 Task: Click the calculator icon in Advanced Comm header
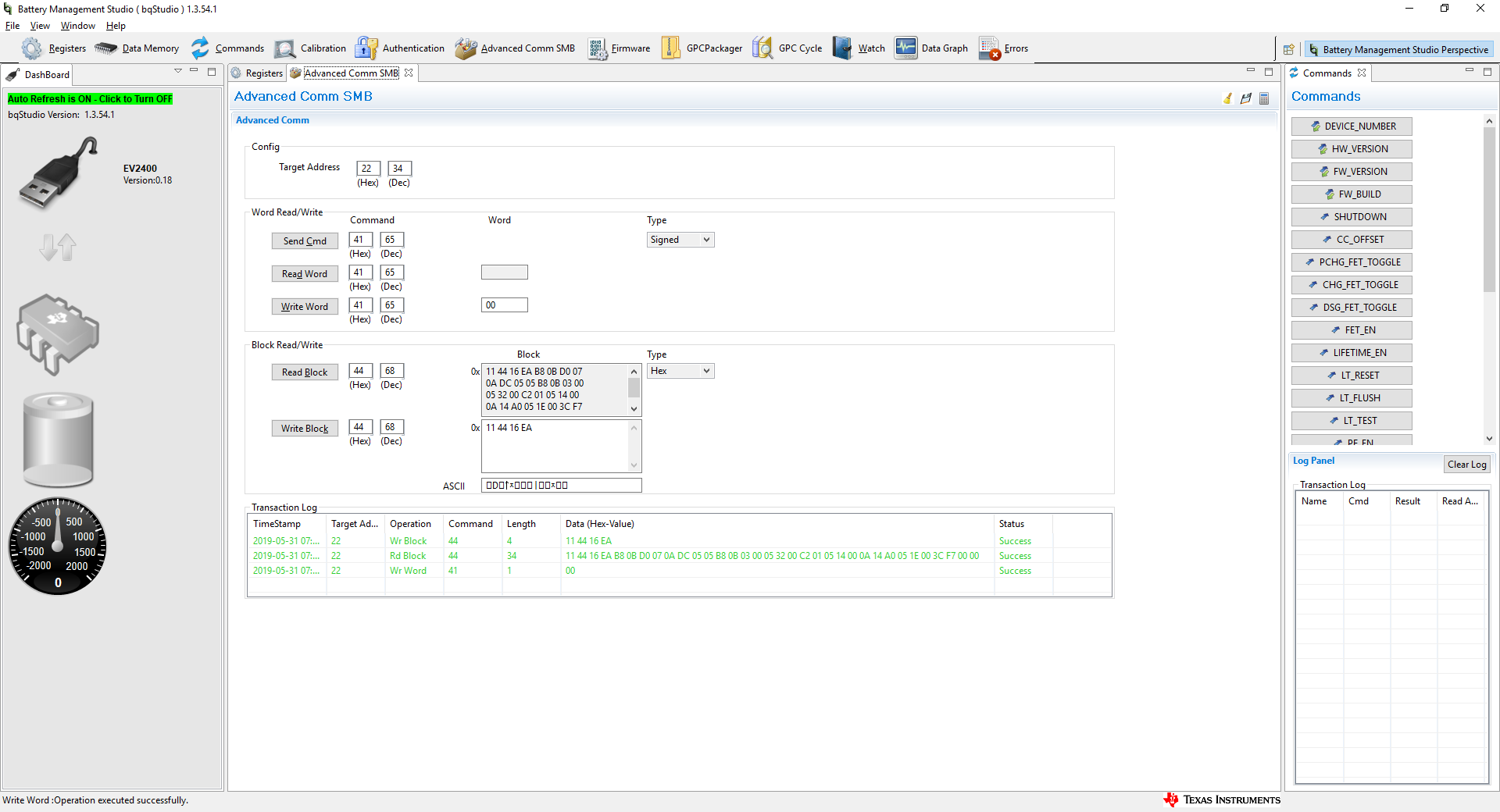[1264, 98]
